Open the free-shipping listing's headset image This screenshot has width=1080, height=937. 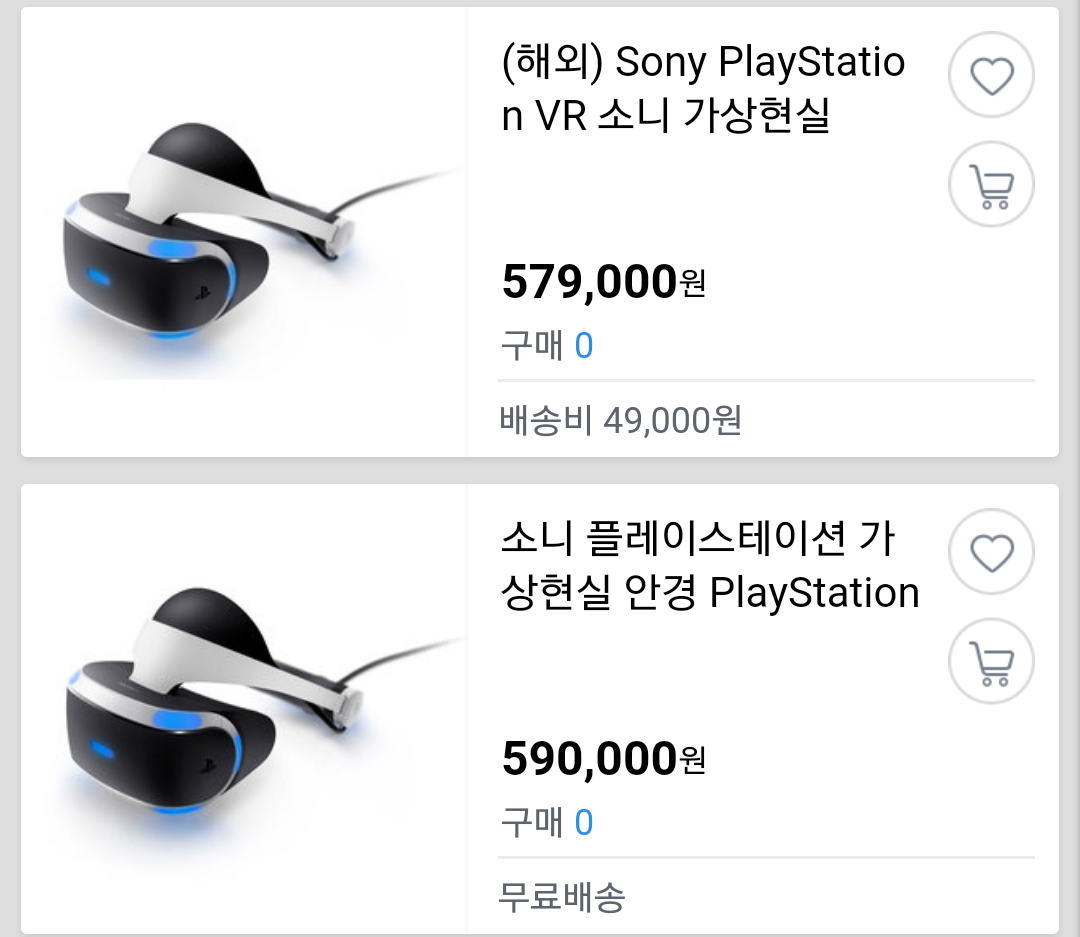pos(243,709)
